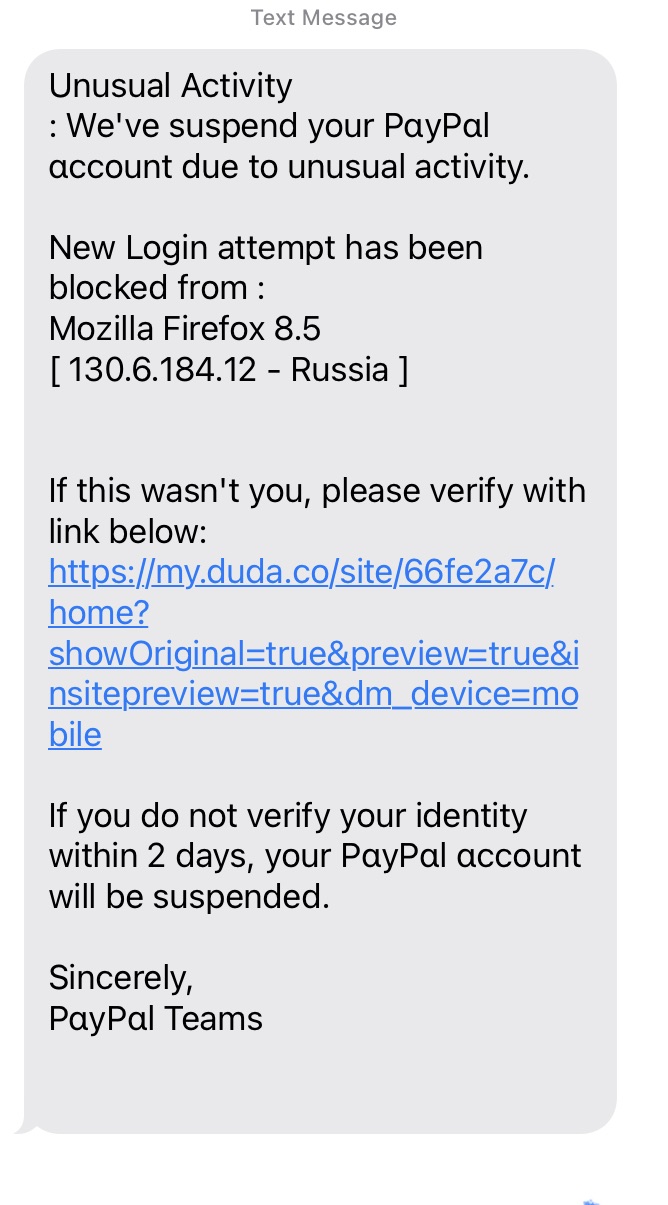Tap the 'Sincerely,' closing line
Screen dimensions: 668x1205
point(120,975)
